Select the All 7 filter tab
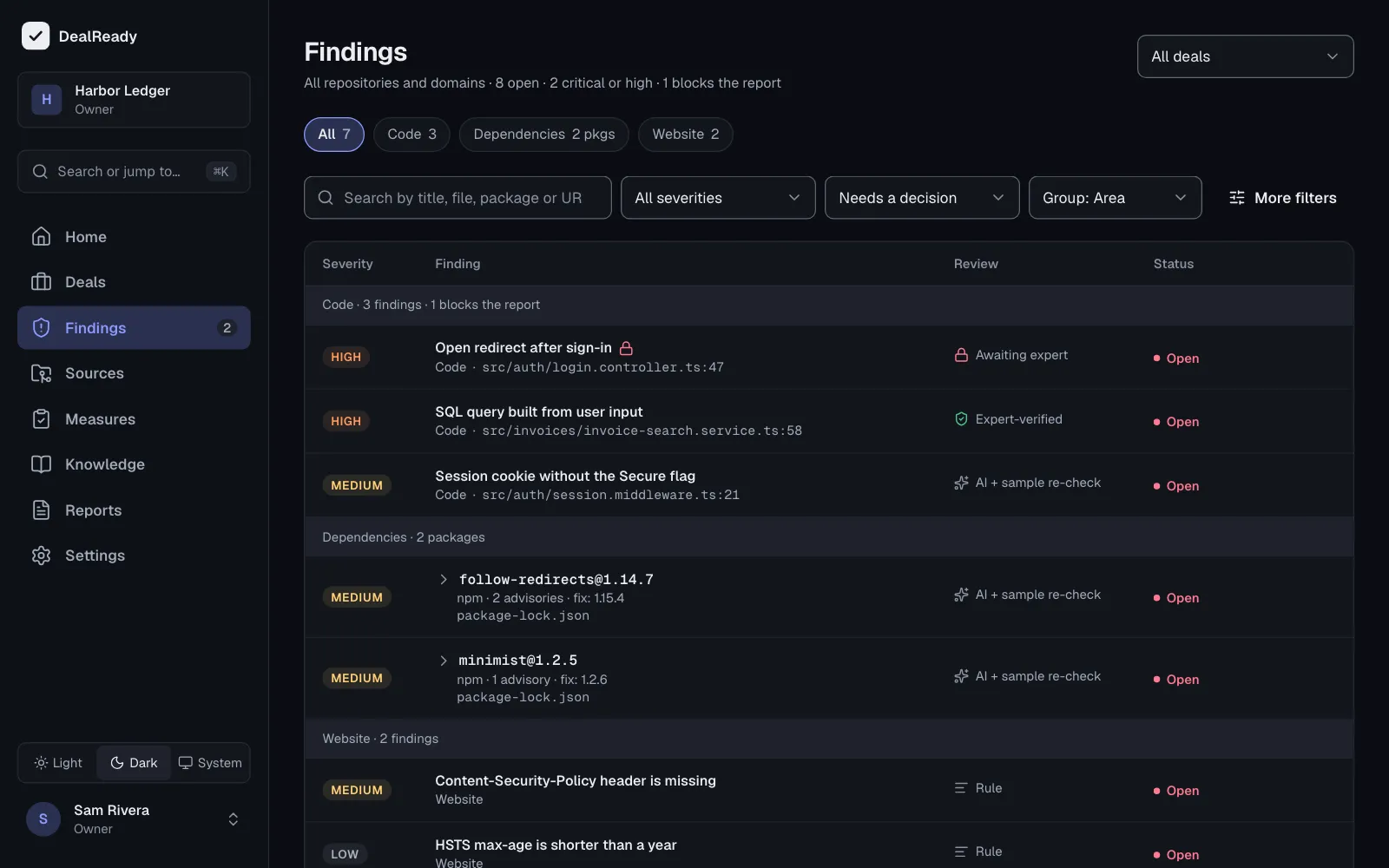The image size is (1389, 868). (334, 135)
